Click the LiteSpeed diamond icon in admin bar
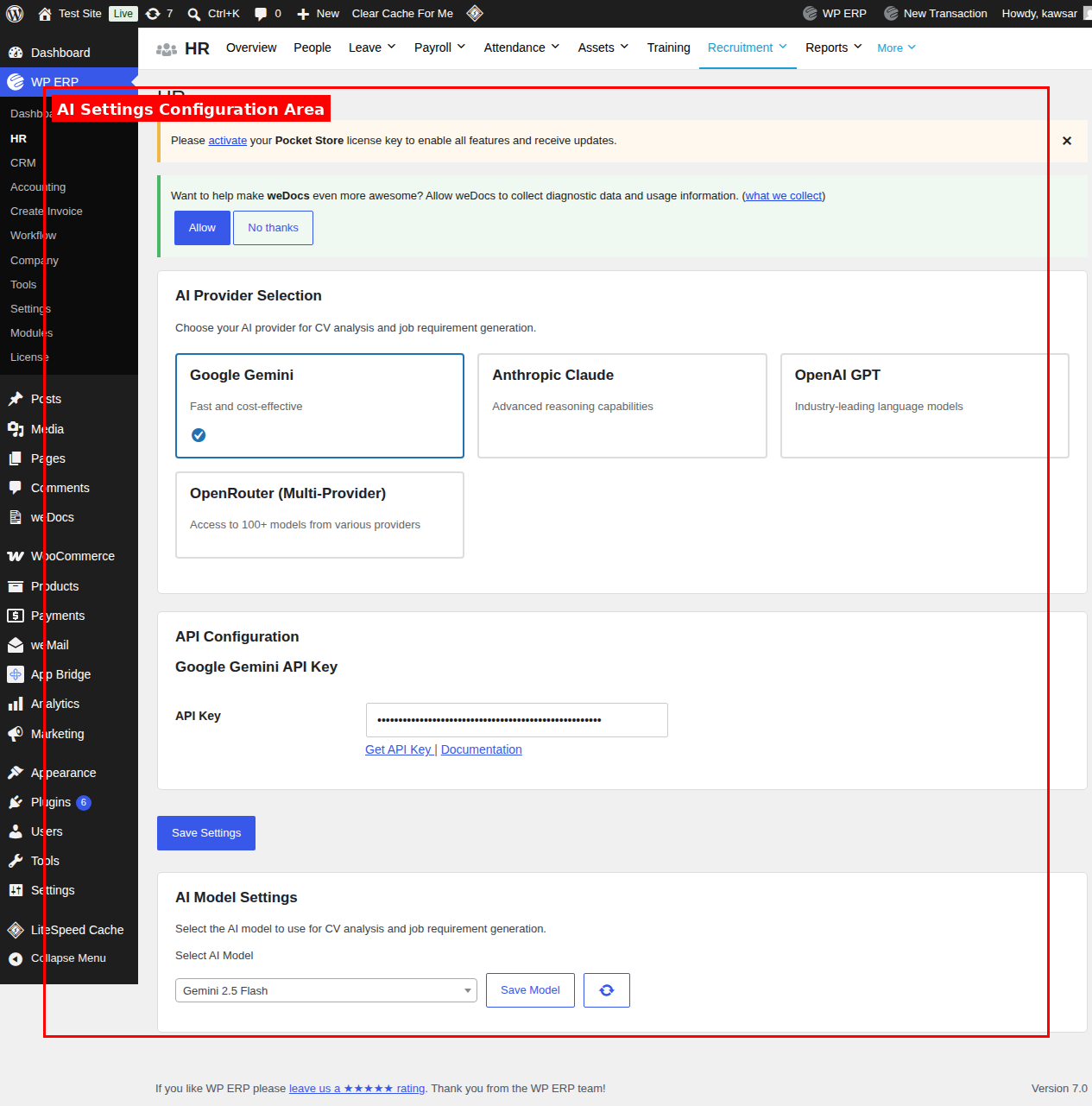1092x1106 pixels. (475, 13)
